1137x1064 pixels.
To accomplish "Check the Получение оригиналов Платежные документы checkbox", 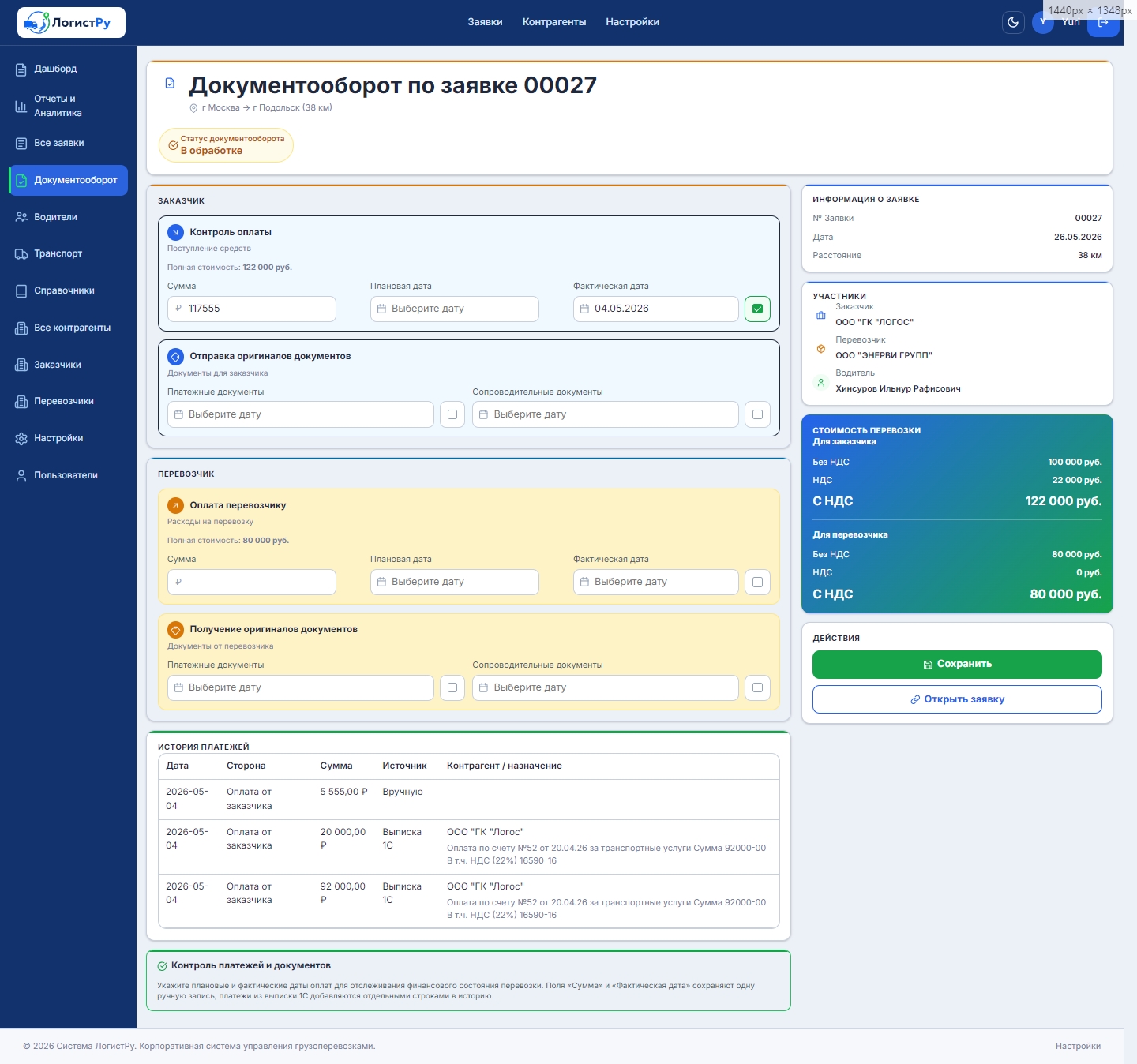I will coord(452,687).
